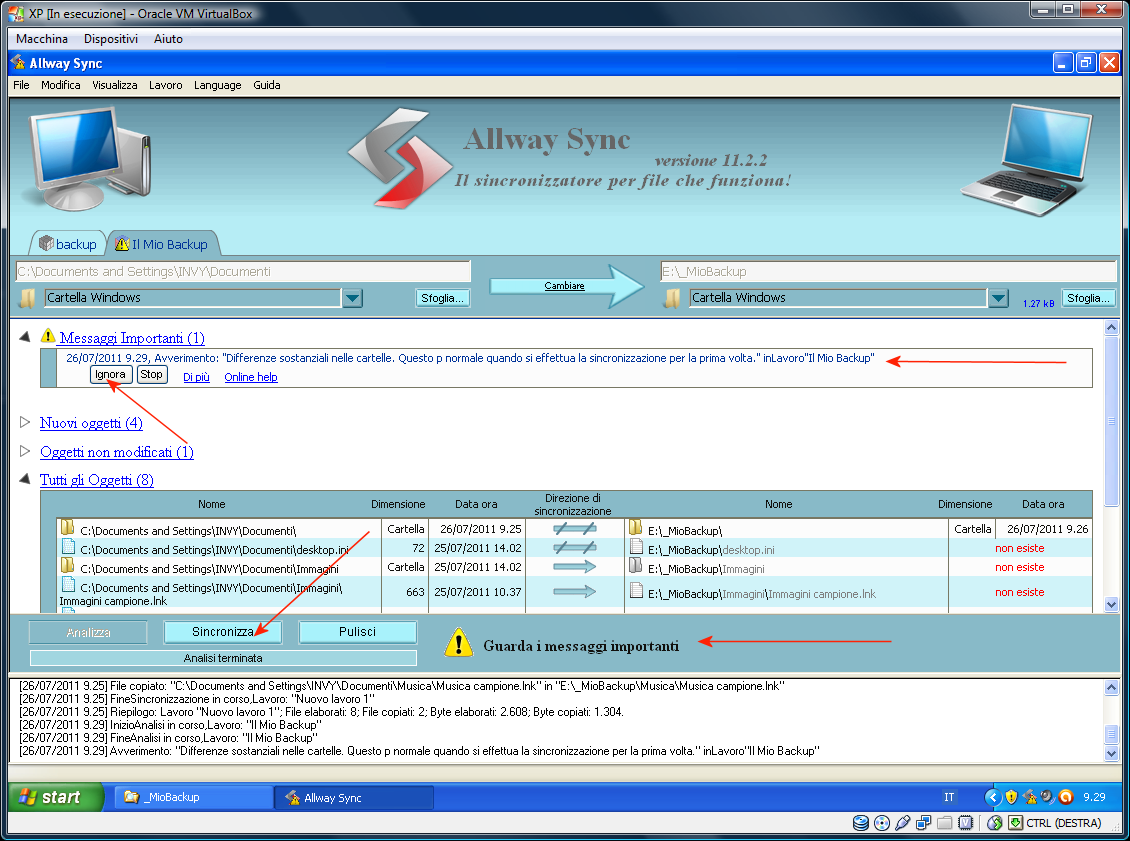Click the Cambiare direction arrow
The width and height of the screenshot is (1130, 841).
coord(566,286)
